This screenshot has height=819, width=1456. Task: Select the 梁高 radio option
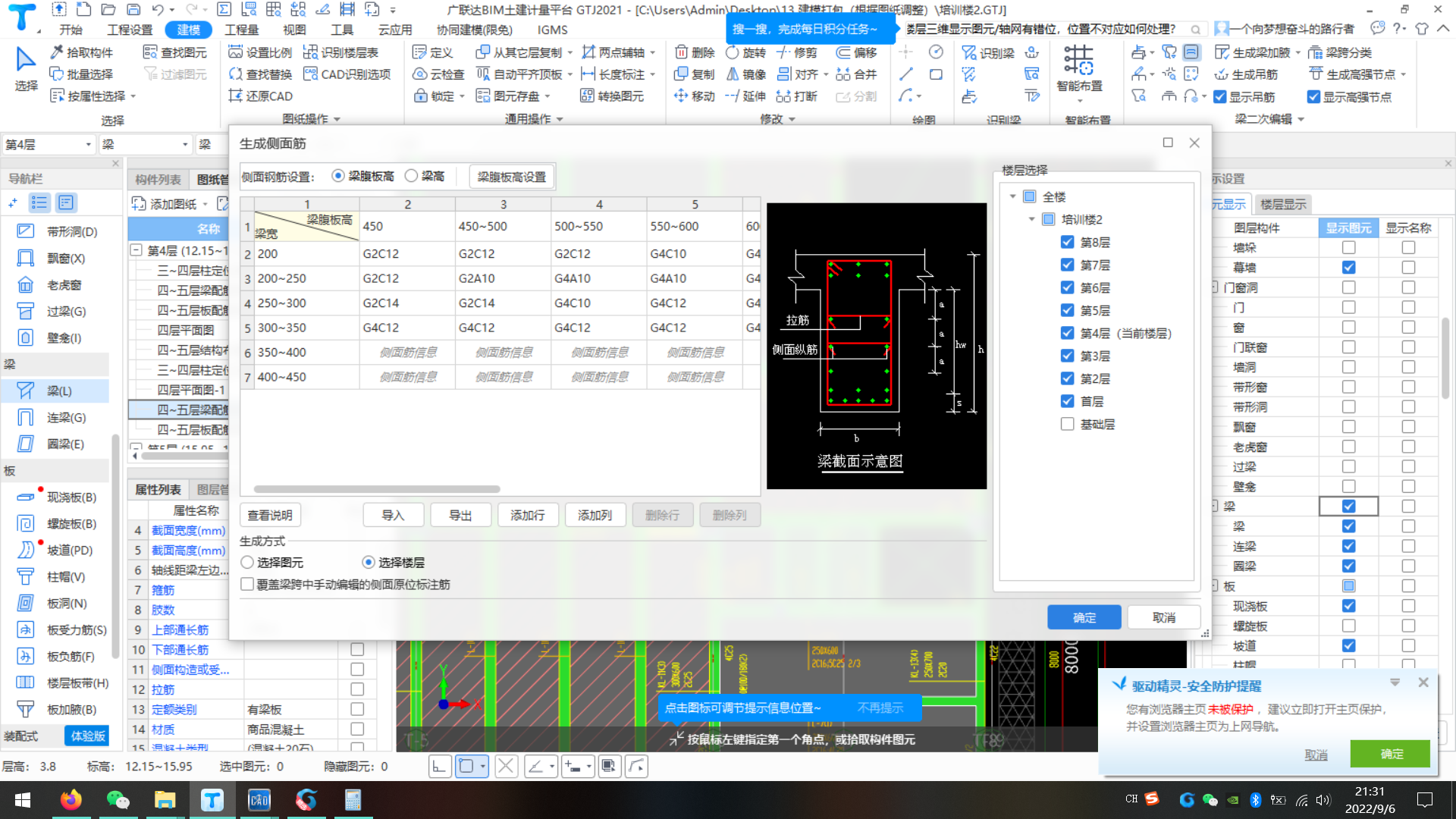[x=411, y=176]
